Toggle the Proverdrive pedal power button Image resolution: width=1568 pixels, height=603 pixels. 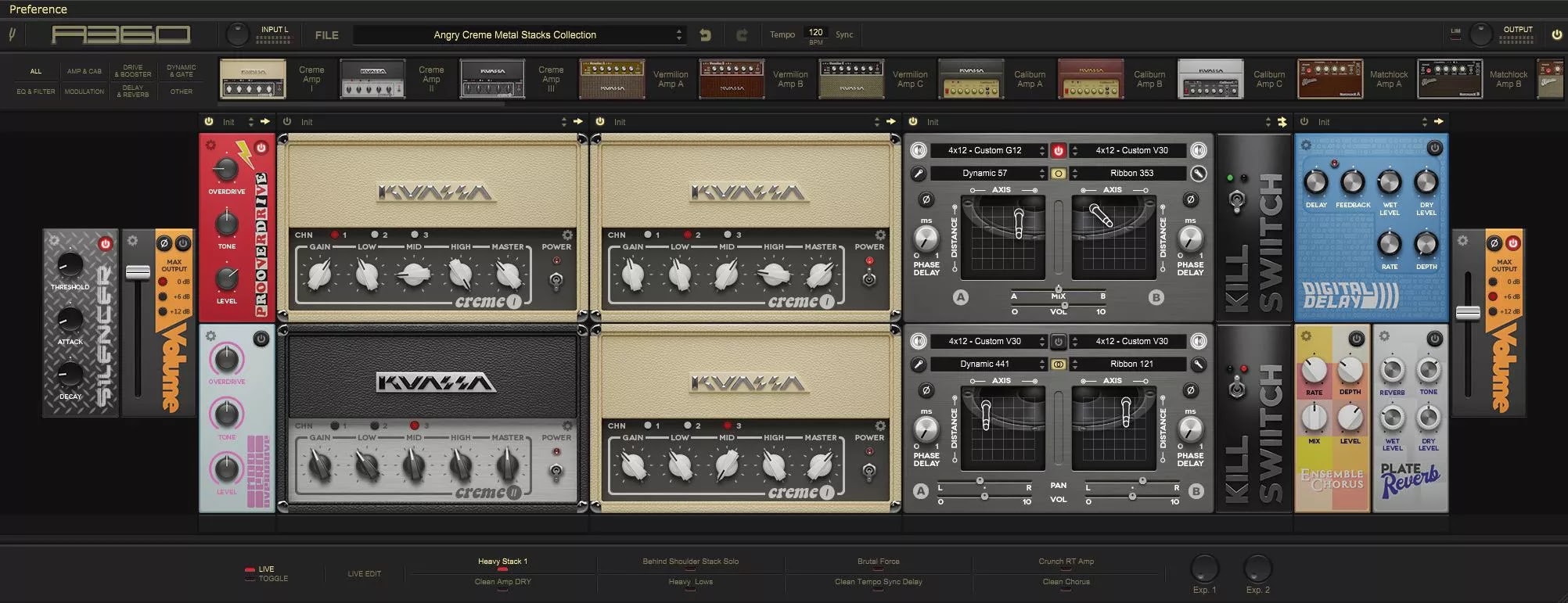tap(261, 148)
